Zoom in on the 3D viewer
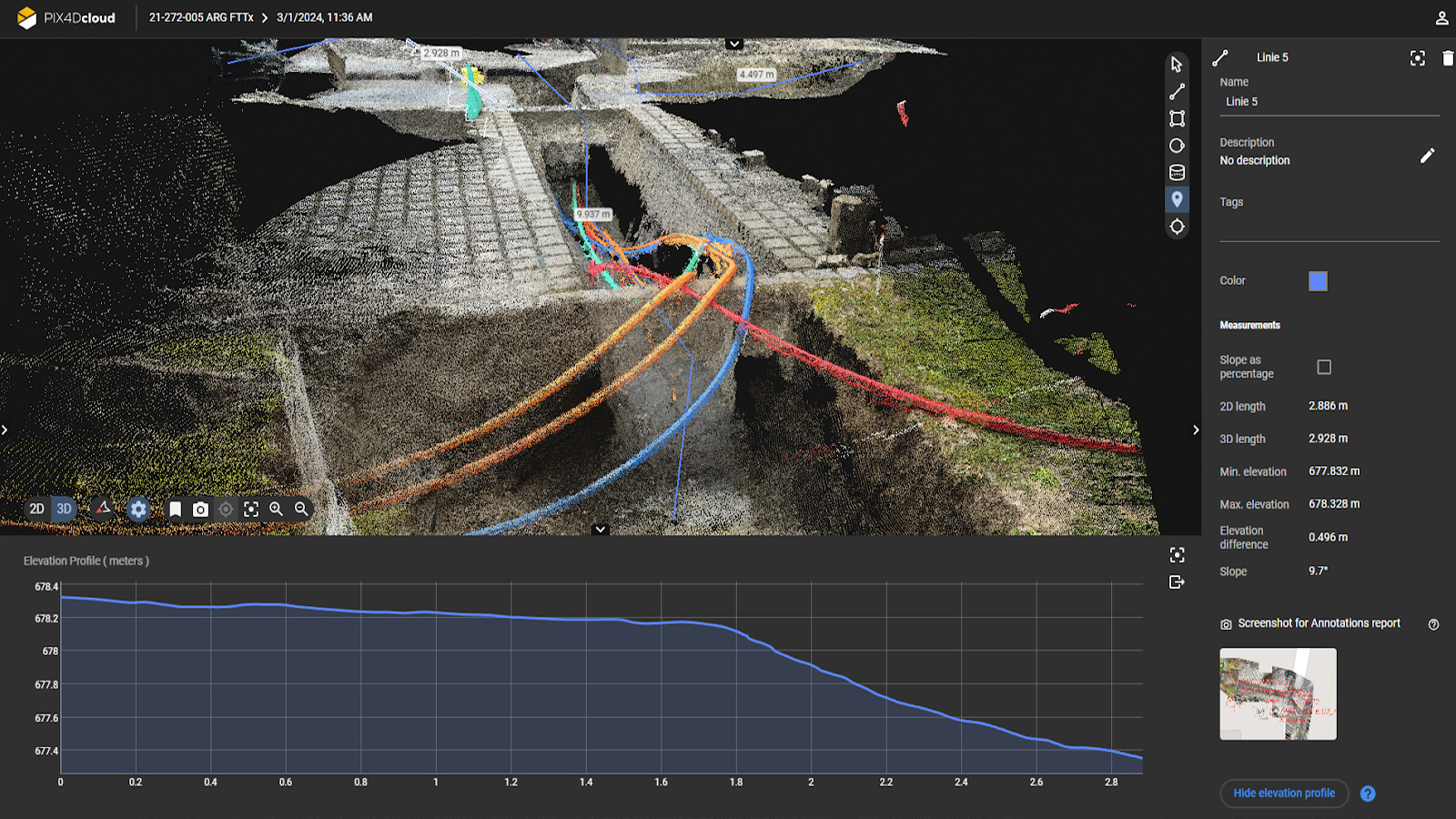This screenshot has width=1456, height=819. pos(276,510)
